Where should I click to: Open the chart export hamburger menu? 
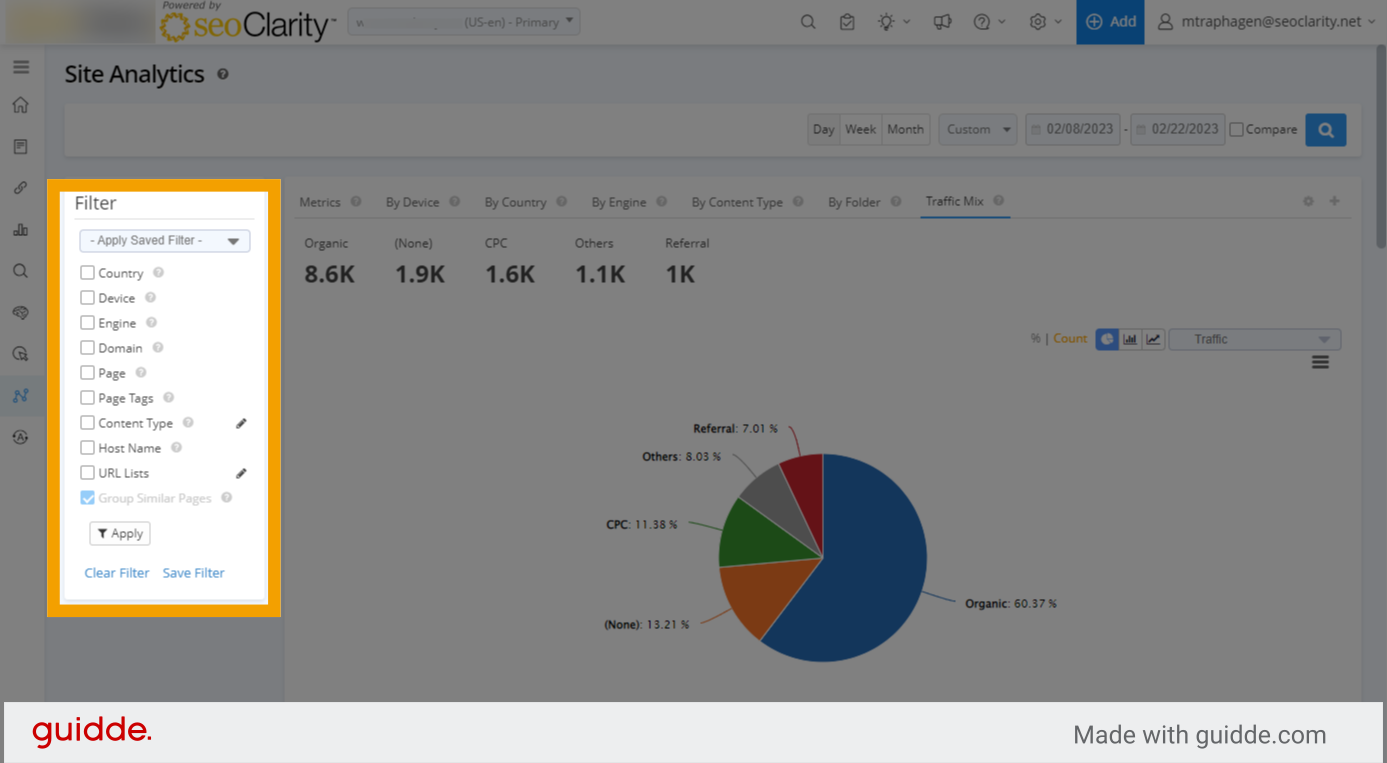coord(1321,362)
